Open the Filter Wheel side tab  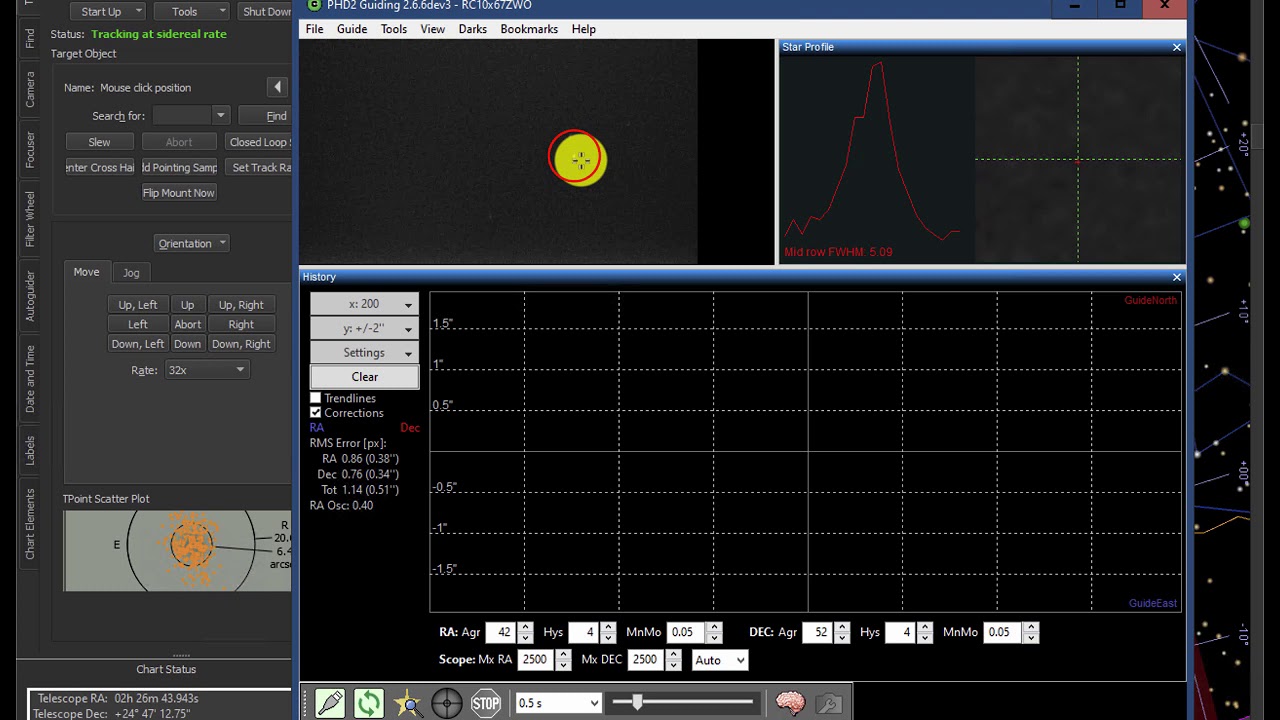(x=30, y=219)
